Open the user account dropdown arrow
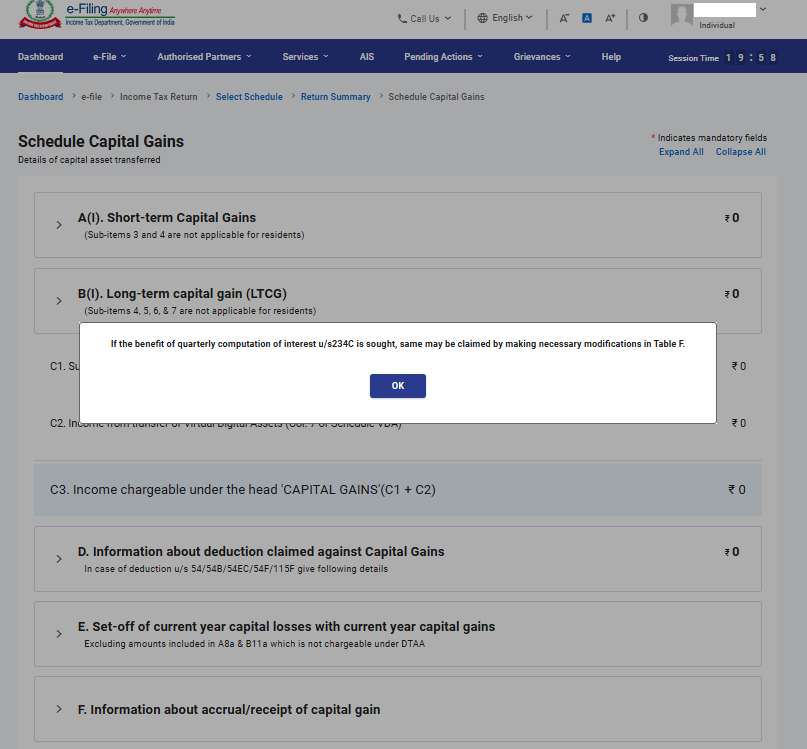 point(763,9)
